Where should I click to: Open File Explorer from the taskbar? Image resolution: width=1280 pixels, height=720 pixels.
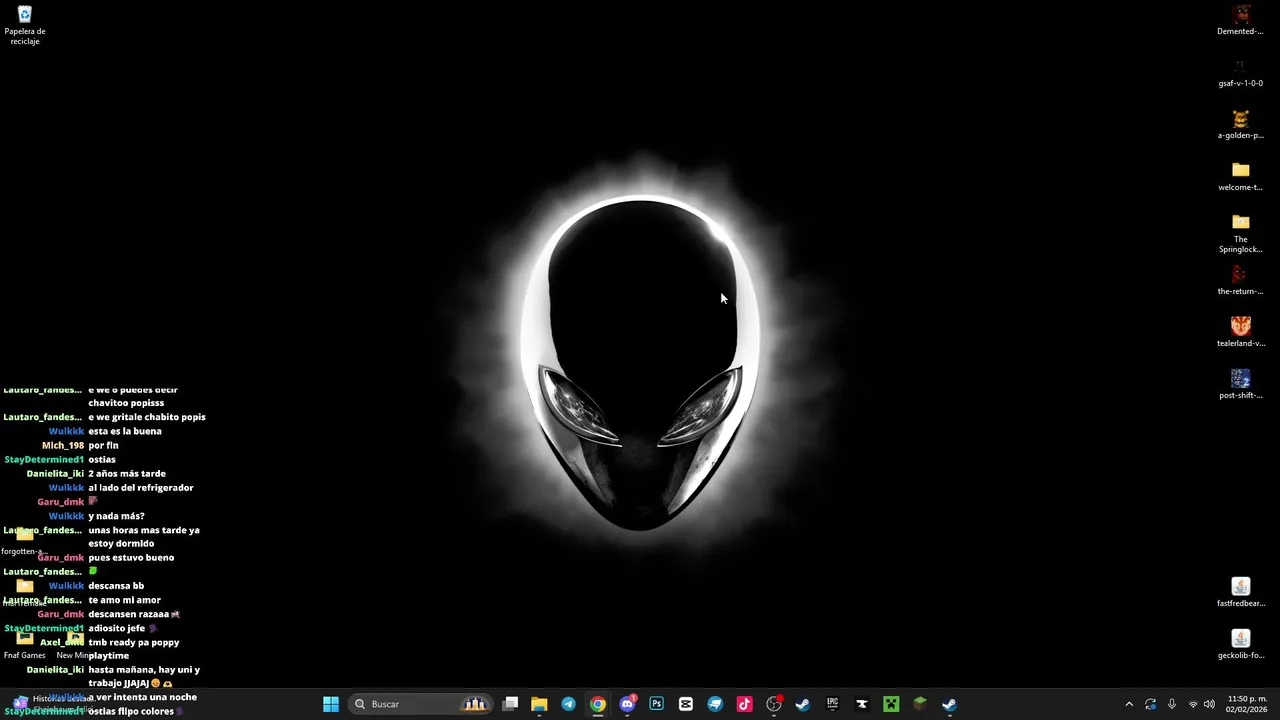(539, 704)
